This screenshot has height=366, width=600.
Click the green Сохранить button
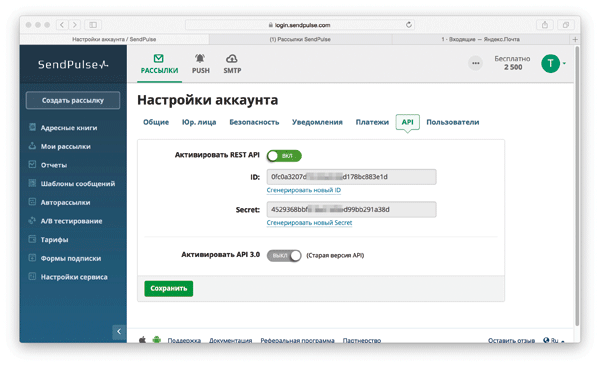pos(168,288)
